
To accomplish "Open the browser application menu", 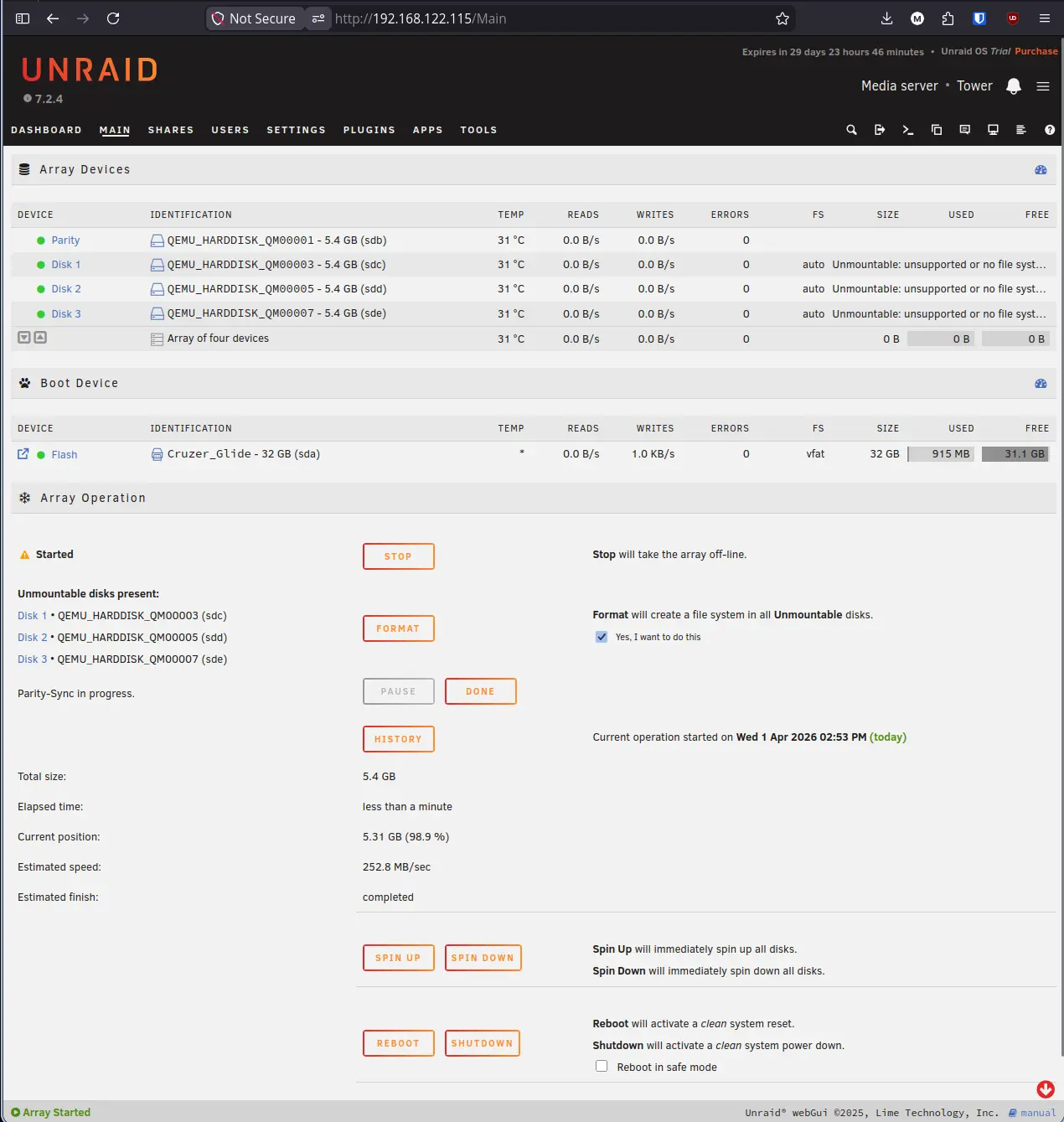I will [1044, 18].
